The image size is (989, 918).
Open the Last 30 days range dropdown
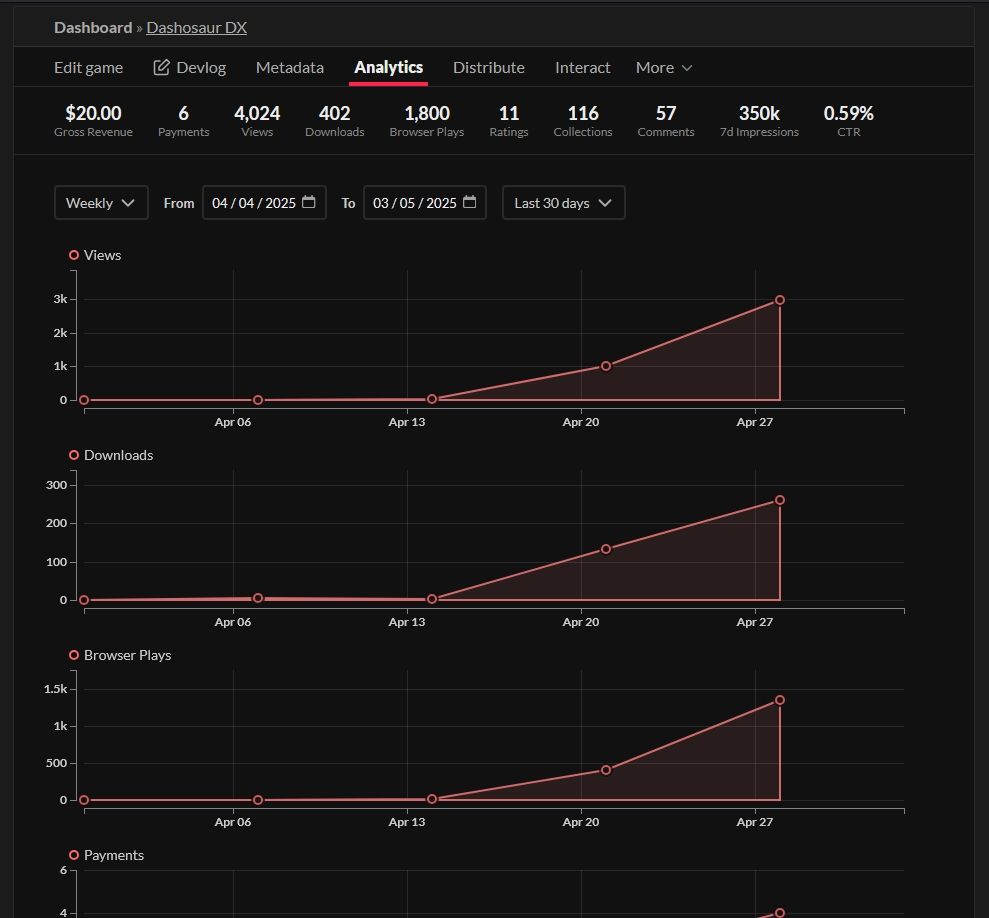563,203
